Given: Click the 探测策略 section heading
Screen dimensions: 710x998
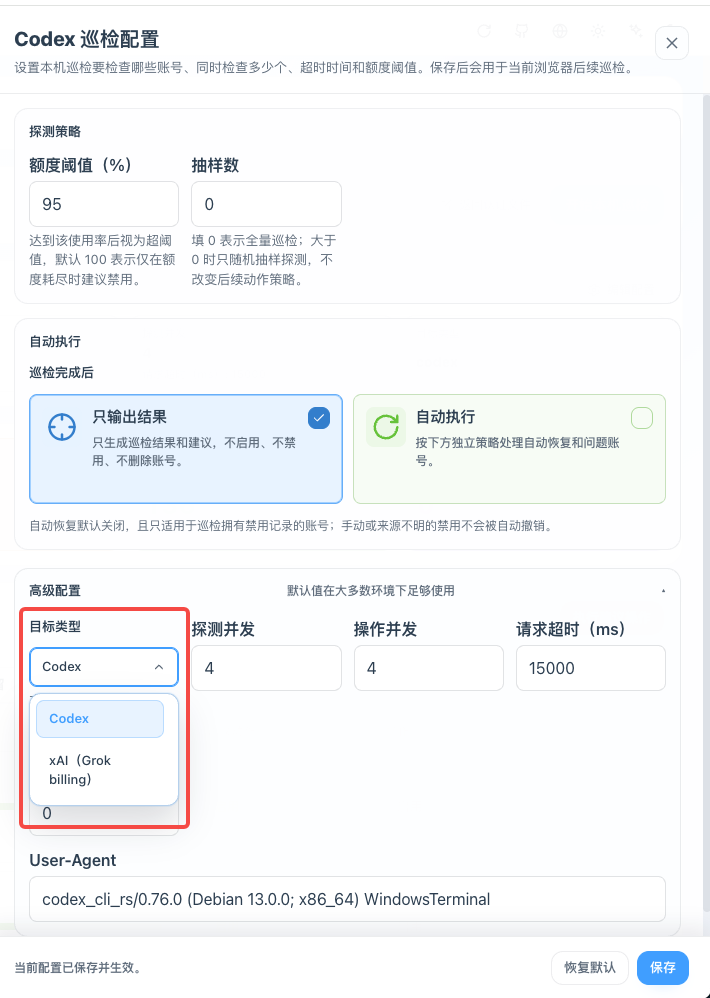Looking at the screenshot, I should 55,132.
